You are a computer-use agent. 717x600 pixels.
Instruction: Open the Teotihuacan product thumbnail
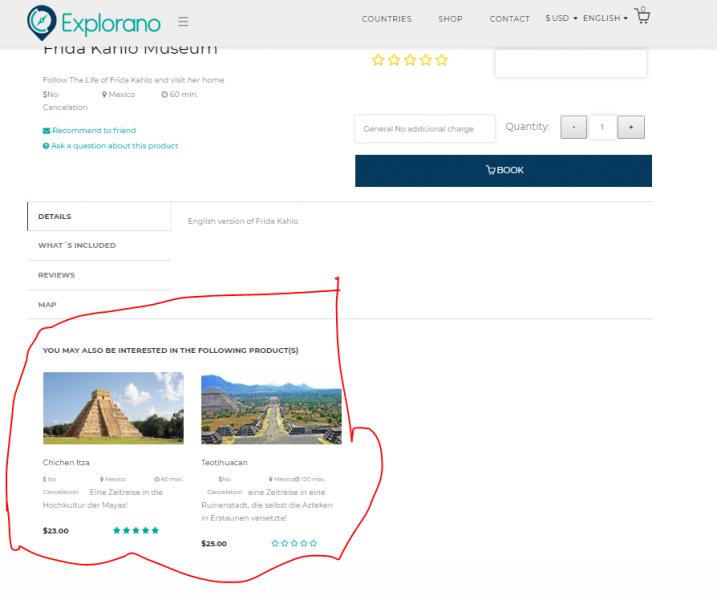tap(271, 409)
